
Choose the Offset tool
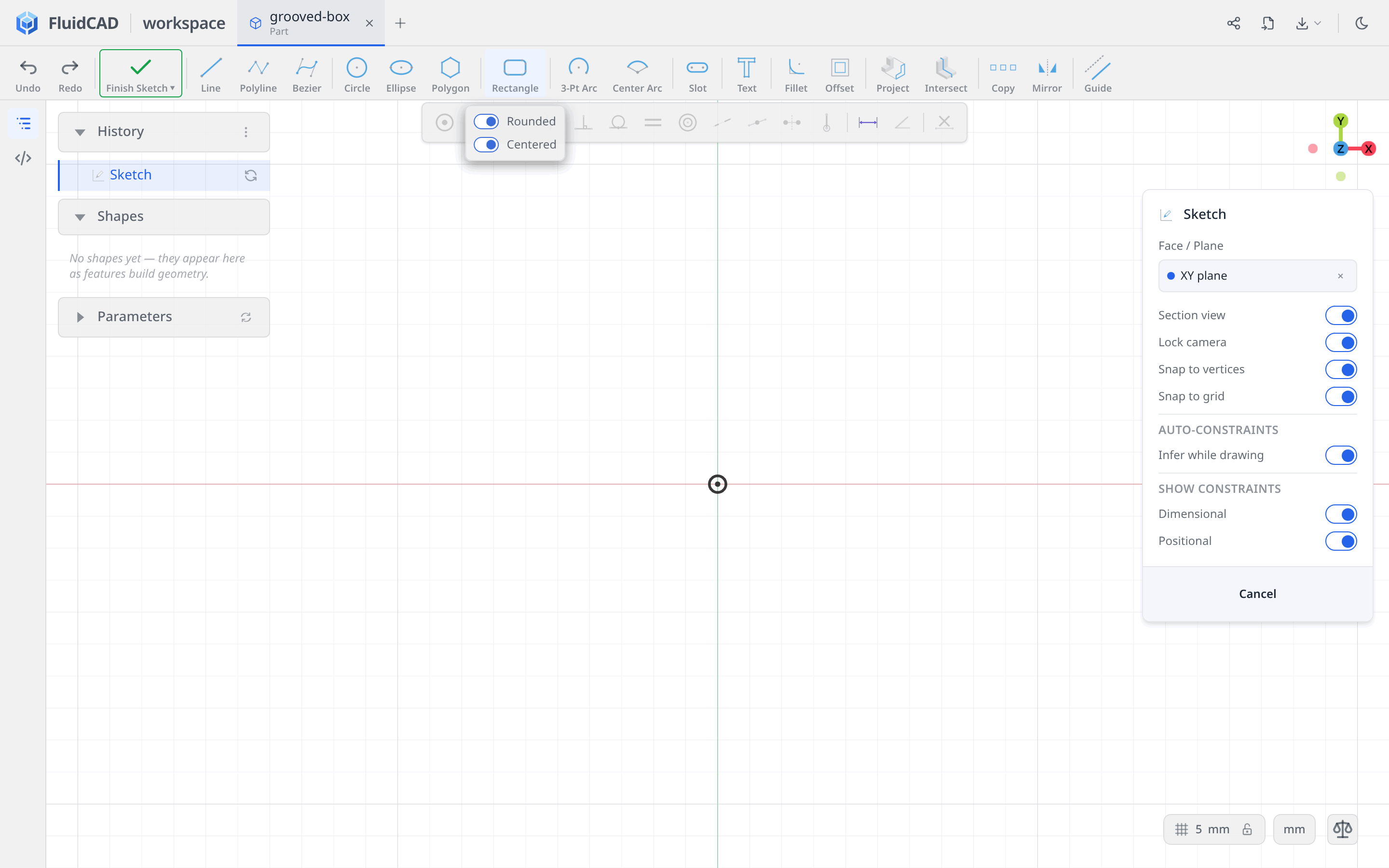point(839,74)
